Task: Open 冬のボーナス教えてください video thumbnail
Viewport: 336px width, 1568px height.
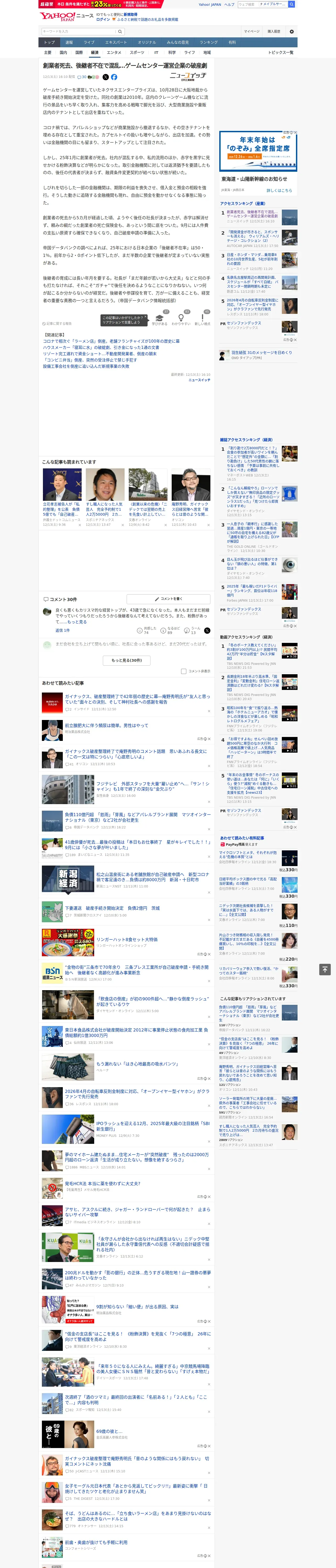Action: point(289,650)
